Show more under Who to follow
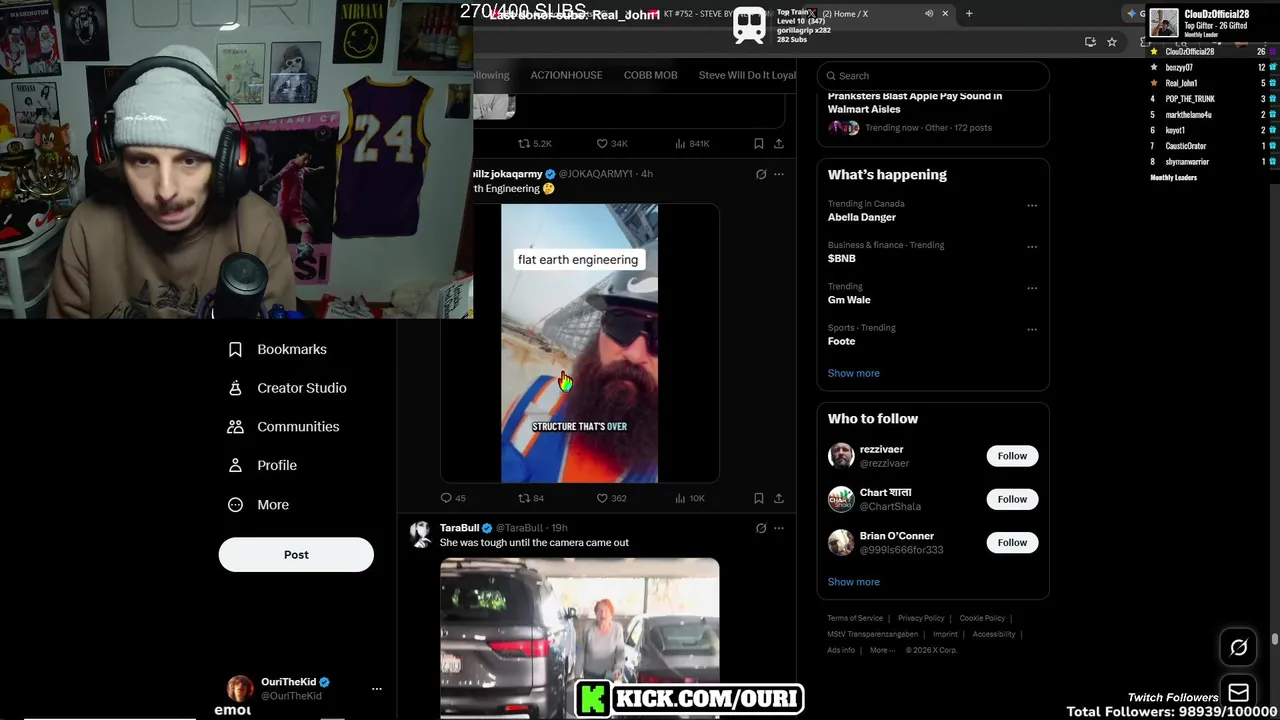This screenshot has width=1280, height=720. (x=854, y=582)
